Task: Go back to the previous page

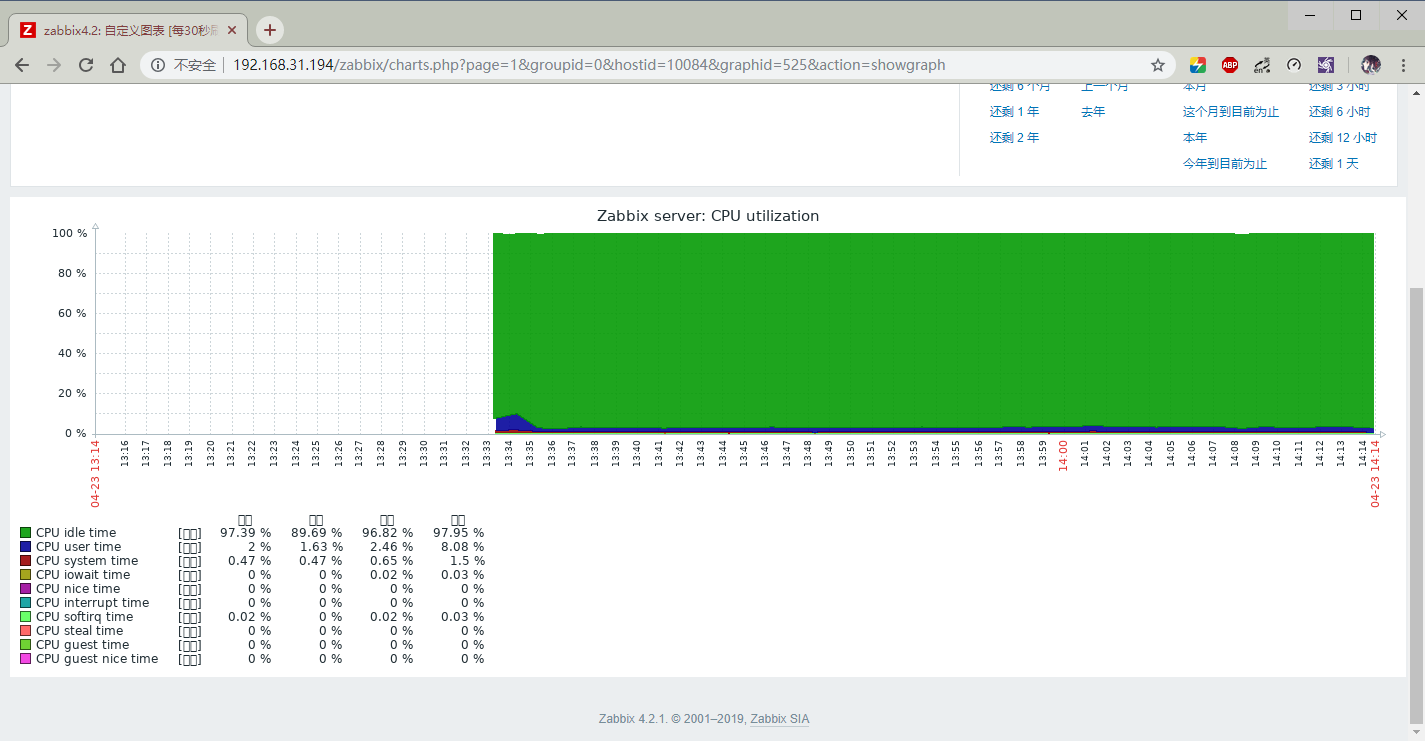Action: click(22, 65)
